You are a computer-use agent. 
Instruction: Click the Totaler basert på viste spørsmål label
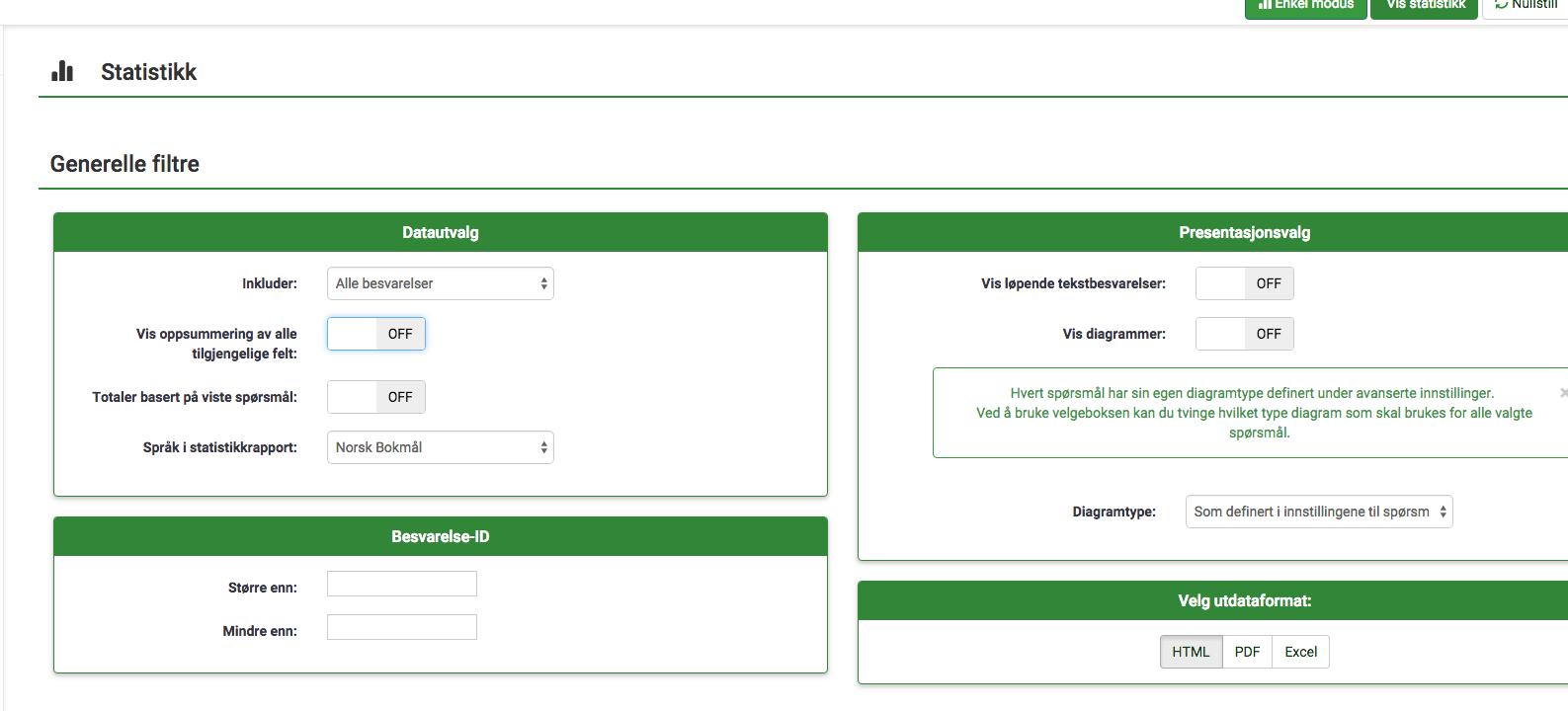pos(195,397)
